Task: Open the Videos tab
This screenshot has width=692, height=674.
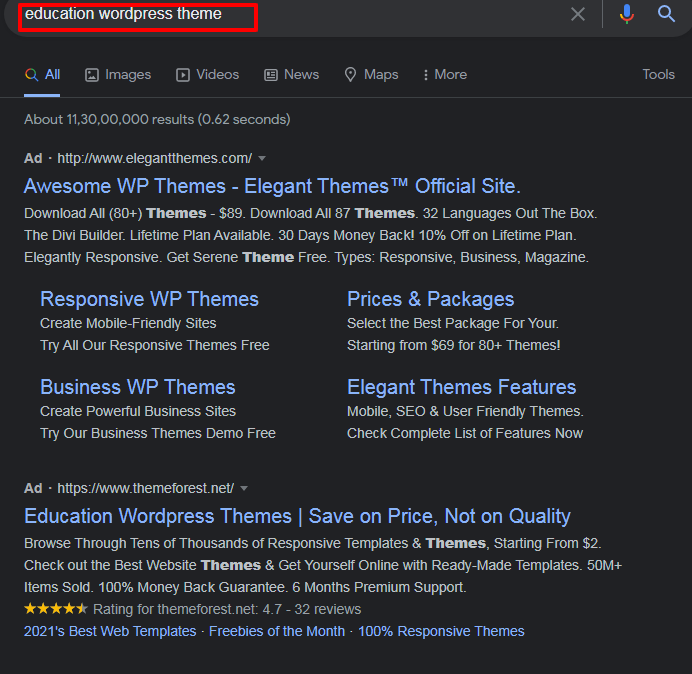Action: point(207,75)
